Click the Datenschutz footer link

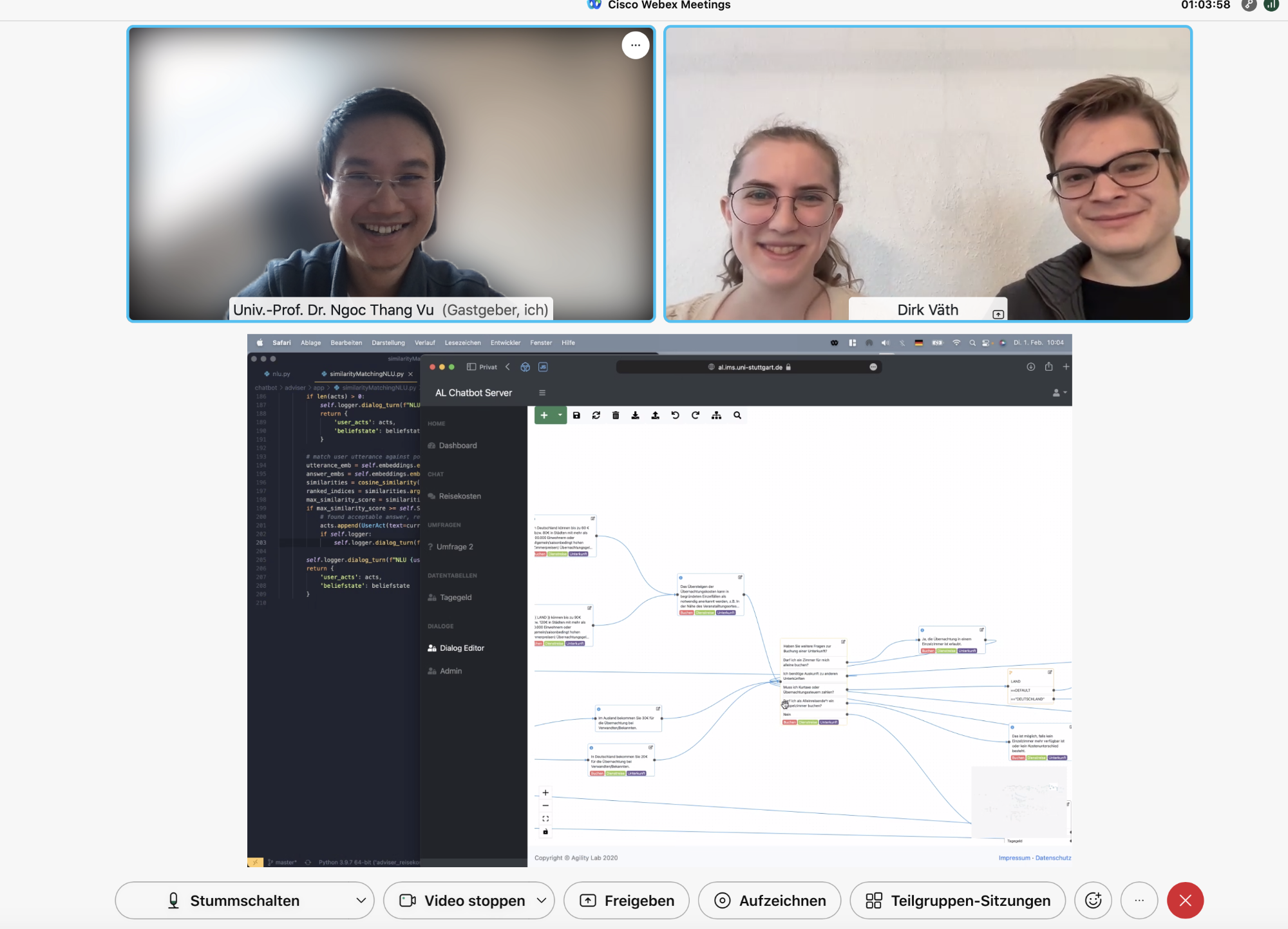coord(1054,858)
